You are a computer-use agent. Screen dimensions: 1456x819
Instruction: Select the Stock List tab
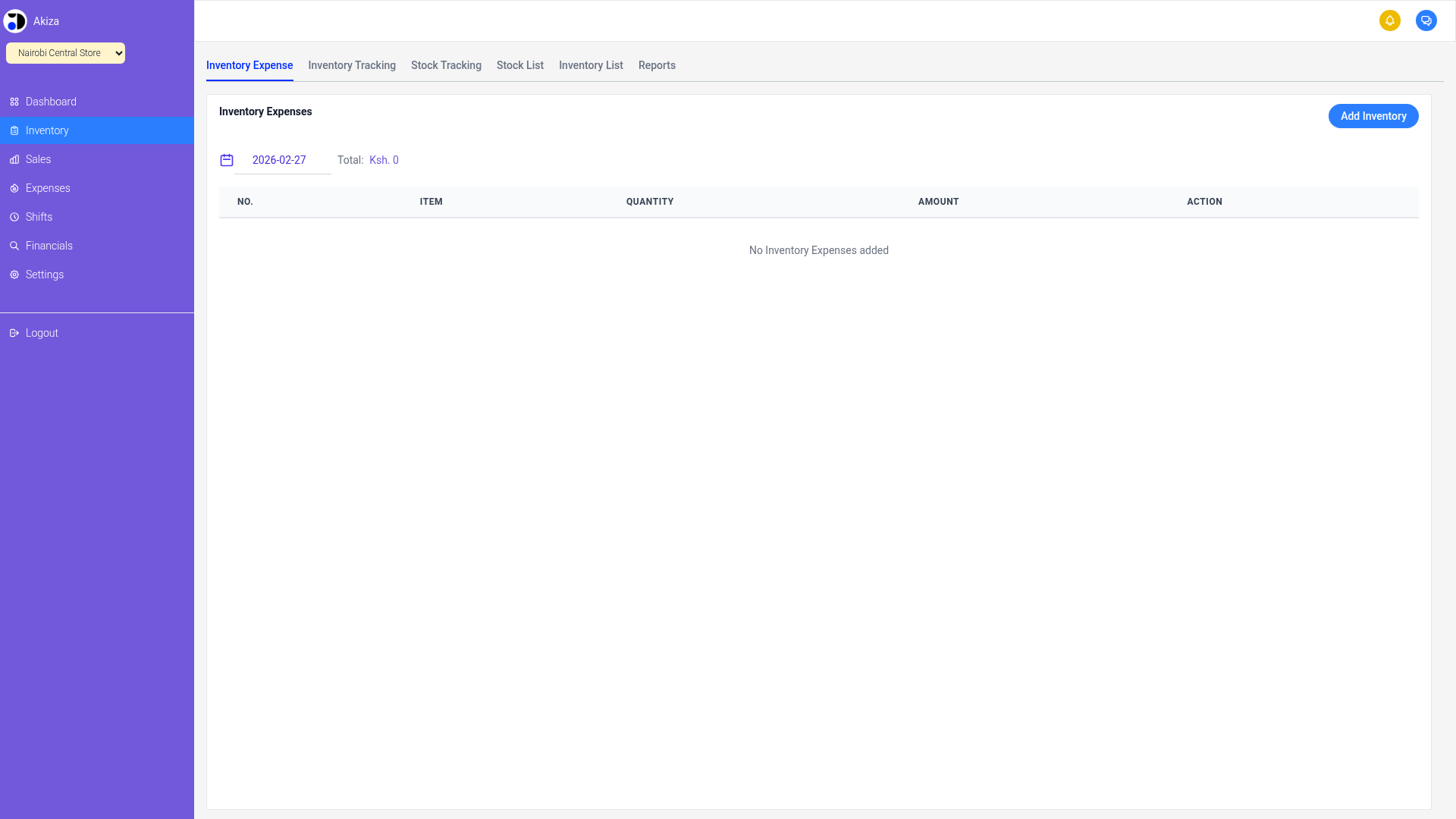tap(519, 65)
